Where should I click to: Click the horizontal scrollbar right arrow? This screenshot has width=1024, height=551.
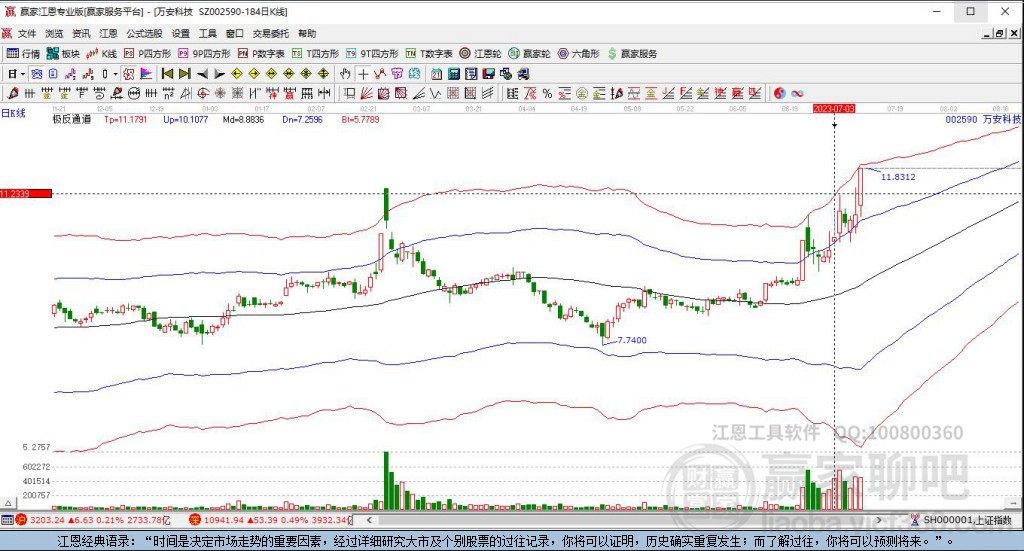tap(878, 520)
